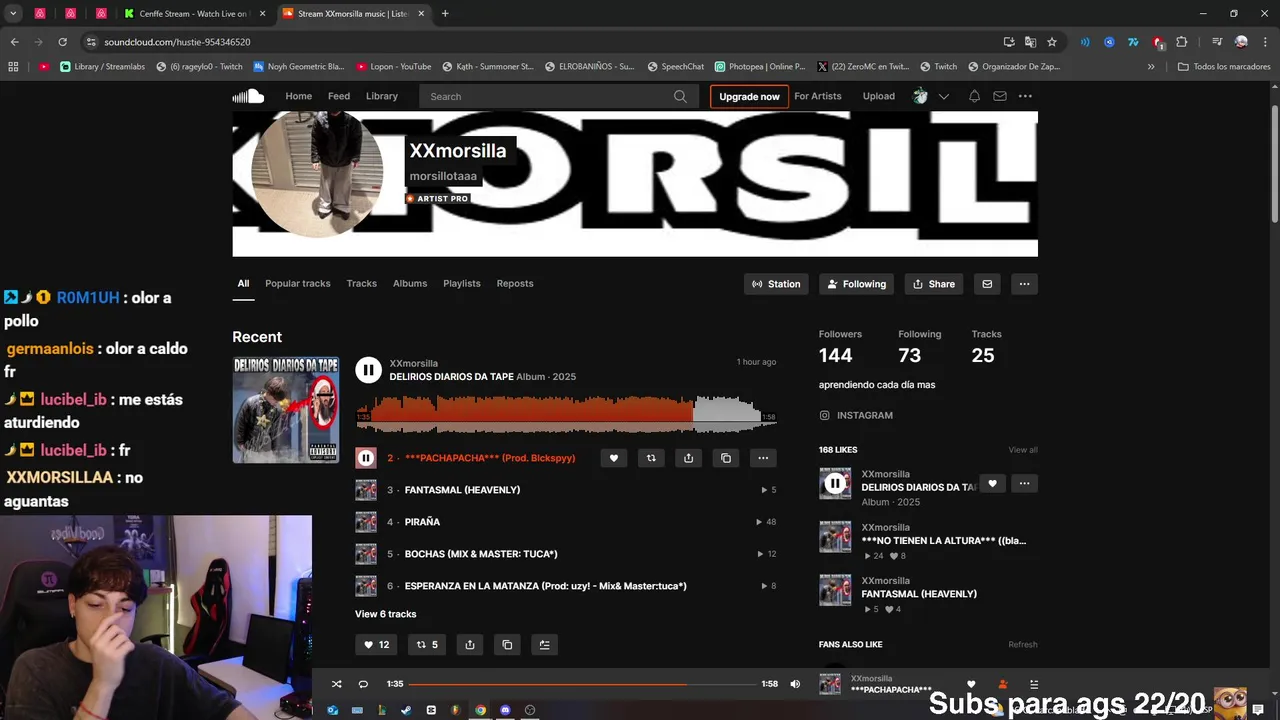Image resolution: width=1280 pixels, height=720 pixels.
Task: Click the profile Share button
Action: coord(934,284)
